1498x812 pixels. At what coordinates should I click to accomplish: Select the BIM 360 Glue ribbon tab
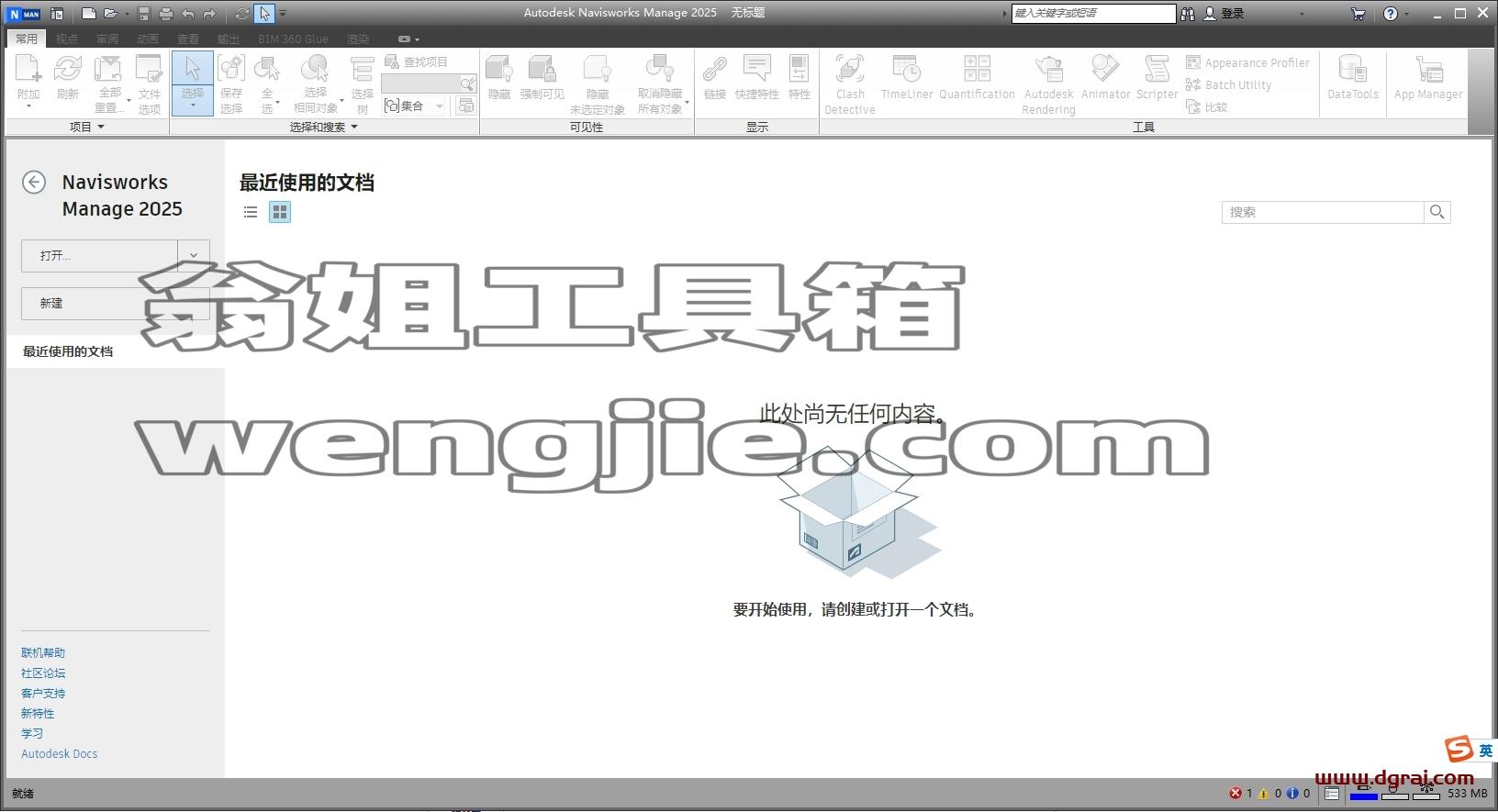coord(293,39)
